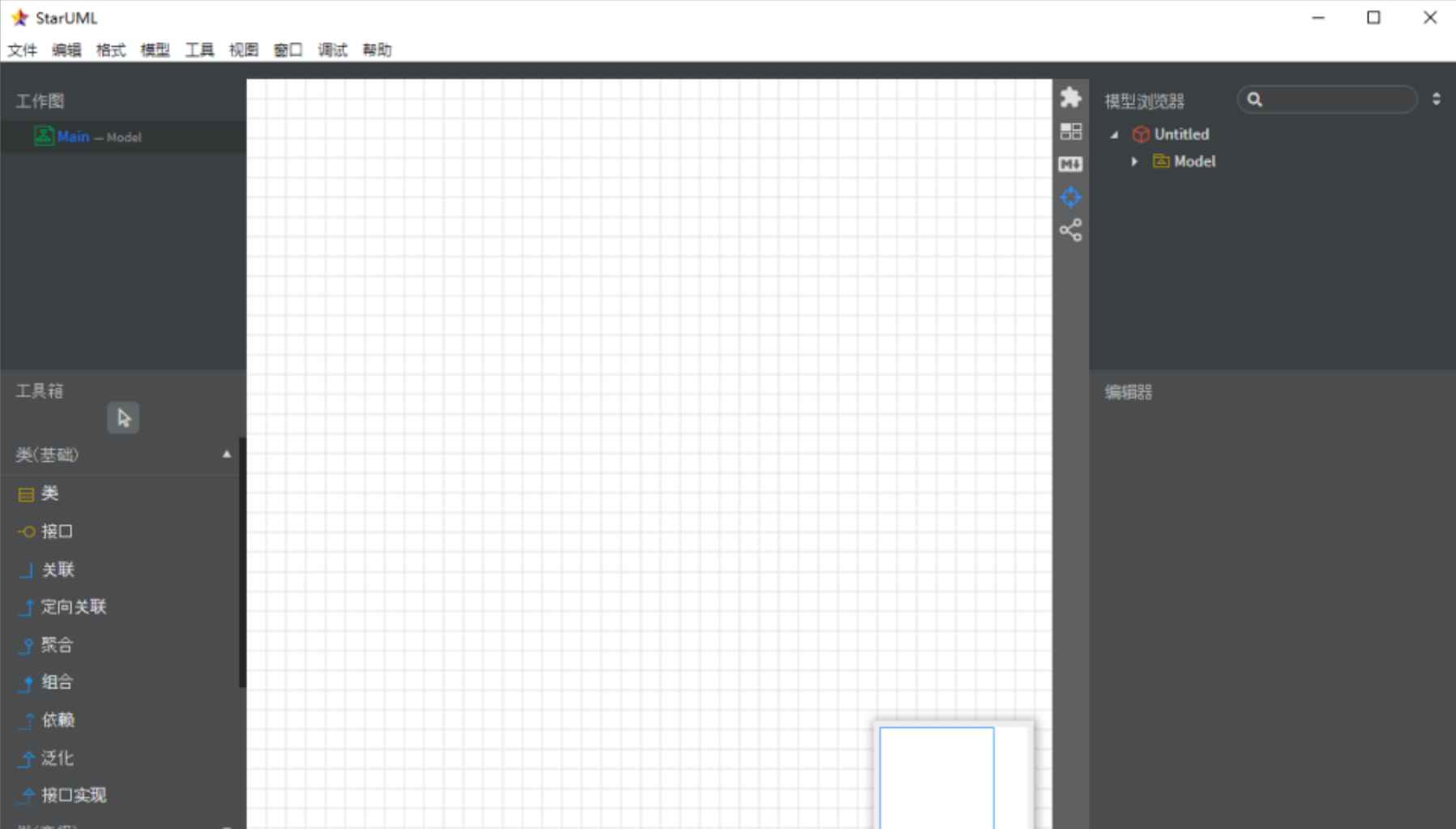1456x829 pixels.
Task: Toggle the blue crosshair navigation icon
Action: click(x=1071, y=197)
